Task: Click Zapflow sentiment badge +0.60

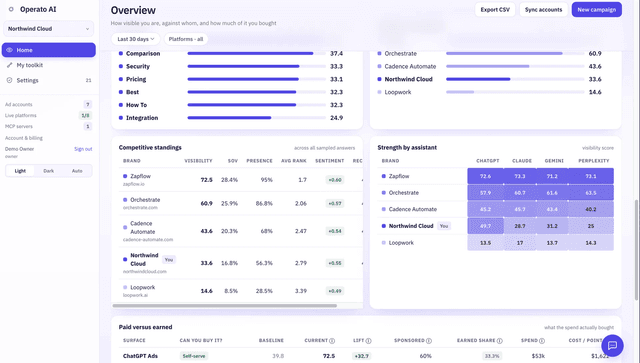Action: (x=335, y=180)
